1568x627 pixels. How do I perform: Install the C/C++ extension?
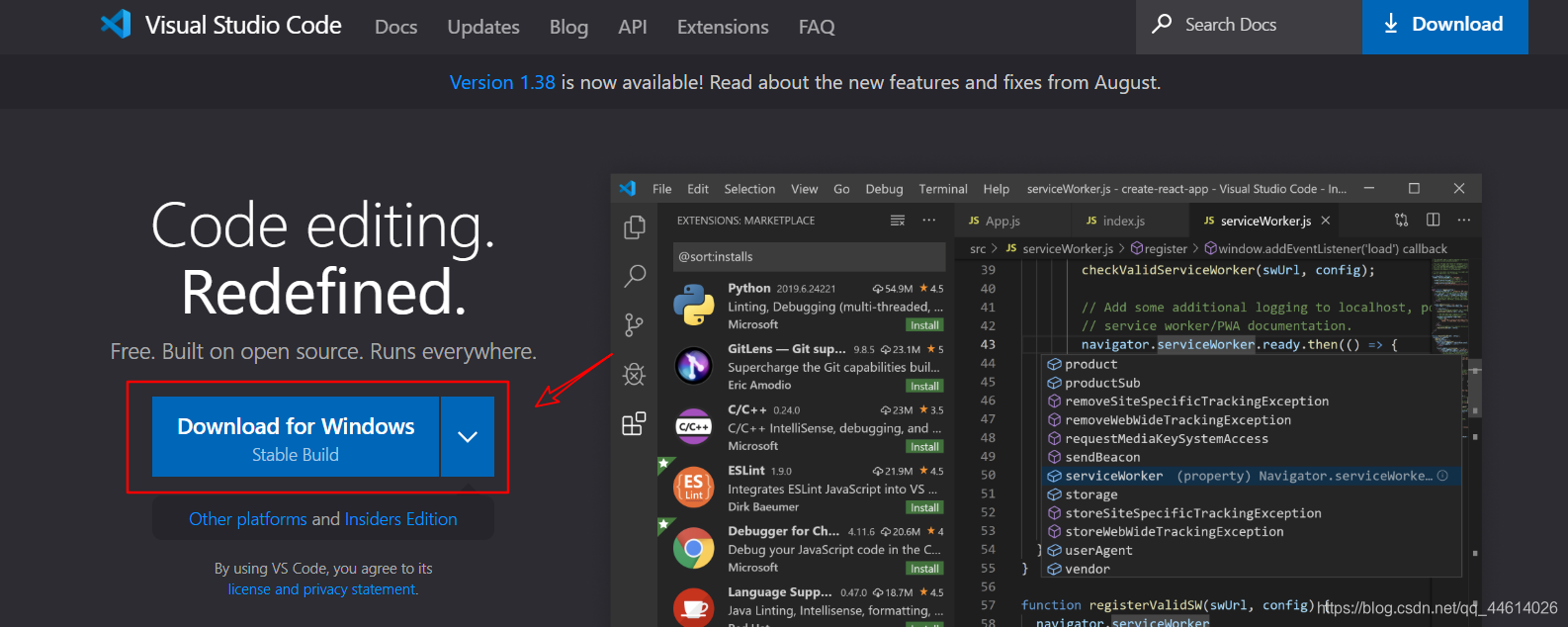[x=924, y=447]
